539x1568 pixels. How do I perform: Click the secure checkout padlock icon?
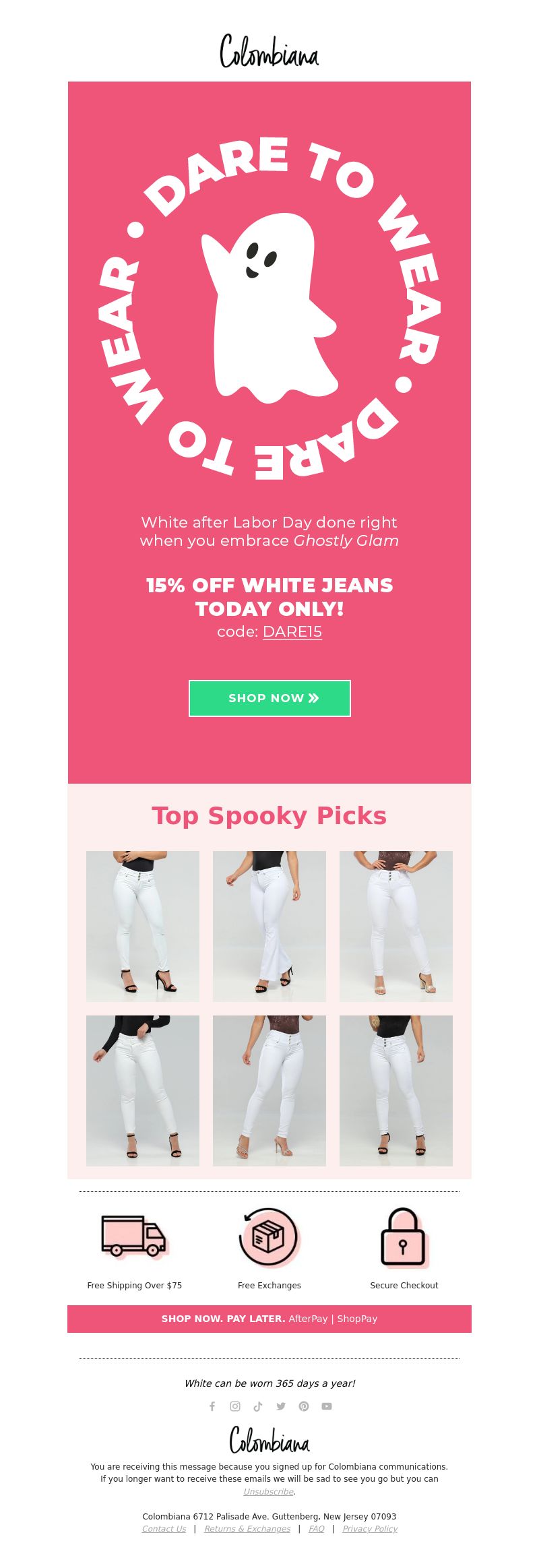pos(404,1237)
